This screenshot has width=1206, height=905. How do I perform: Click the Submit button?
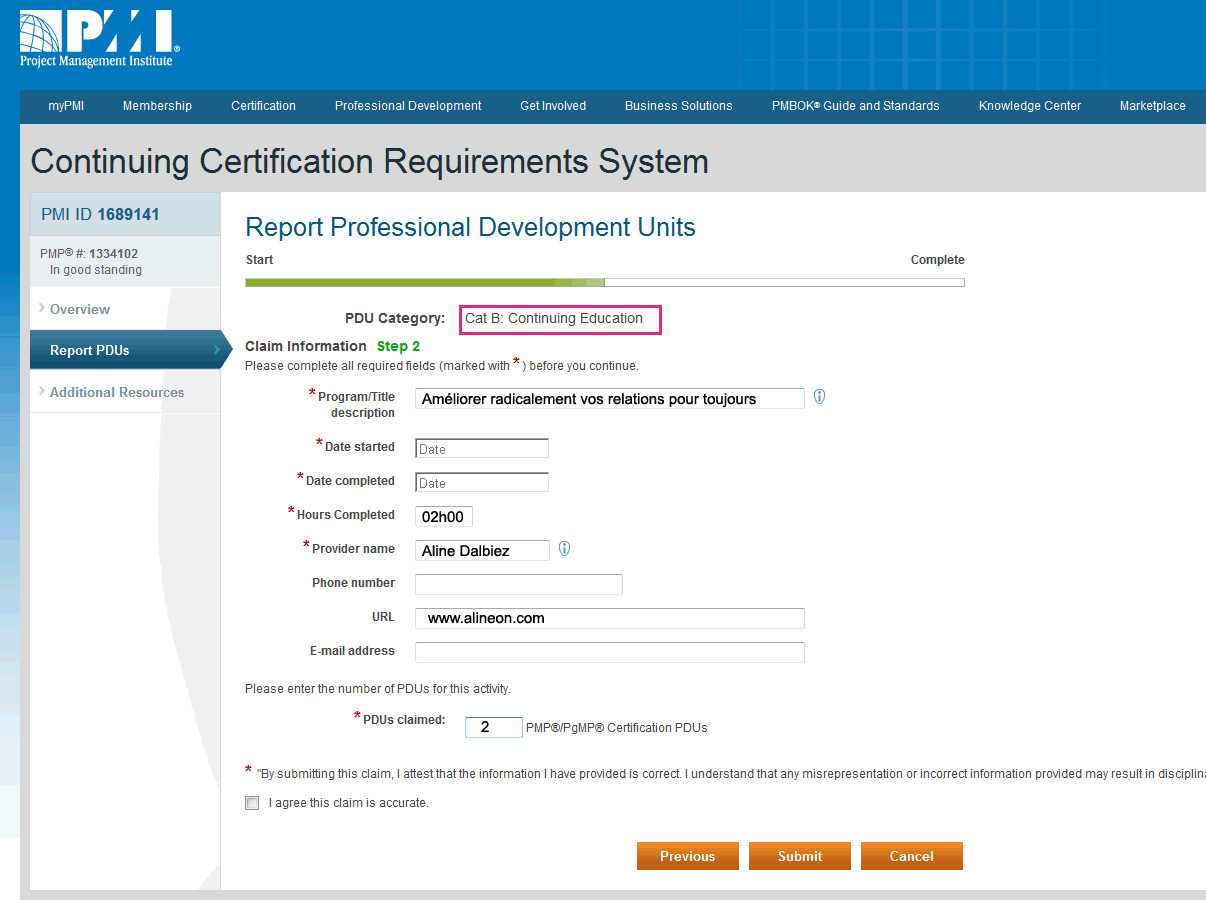[800, 856]
